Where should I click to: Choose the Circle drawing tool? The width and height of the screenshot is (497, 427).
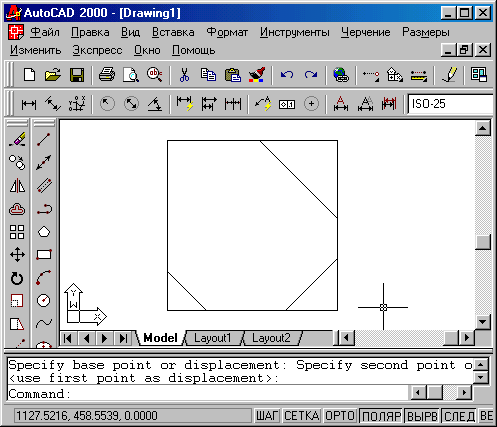pos(44,301)
